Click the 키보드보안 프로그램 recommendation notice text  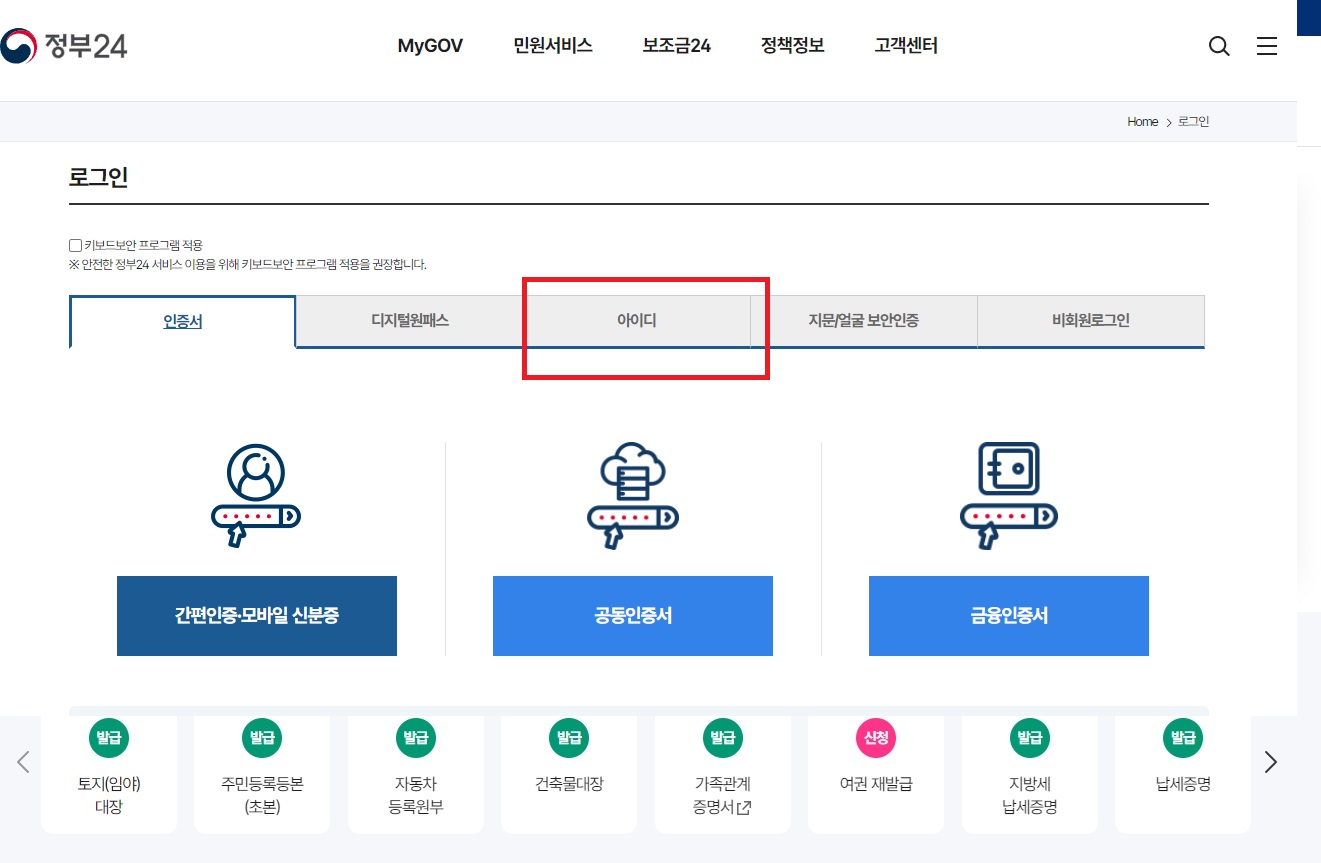click(x=248, y=265)
